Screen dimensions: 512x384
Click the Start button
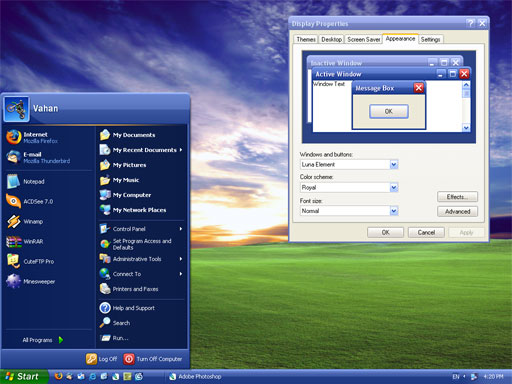(23, 377)
